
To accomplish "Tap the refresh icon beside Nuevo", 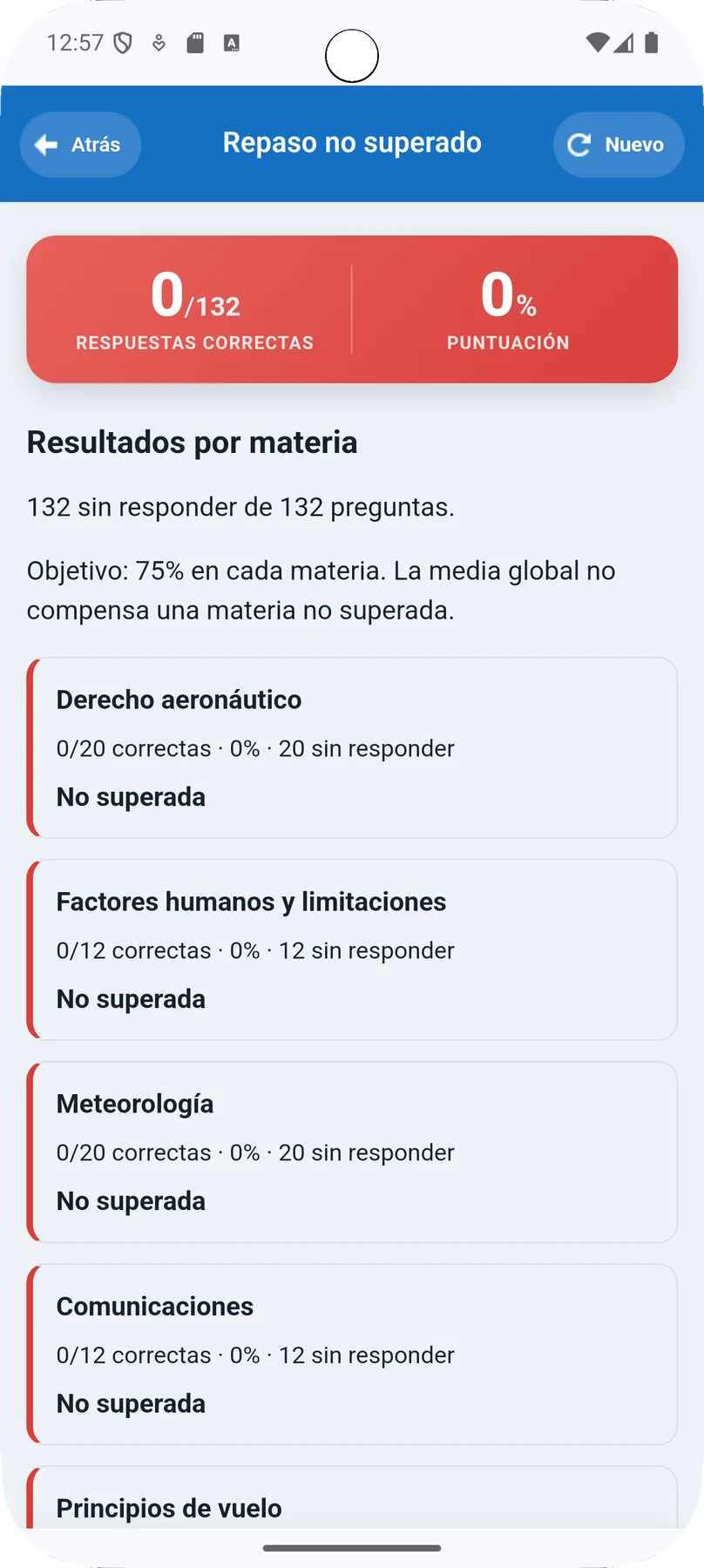I will (x=579, y=145).
